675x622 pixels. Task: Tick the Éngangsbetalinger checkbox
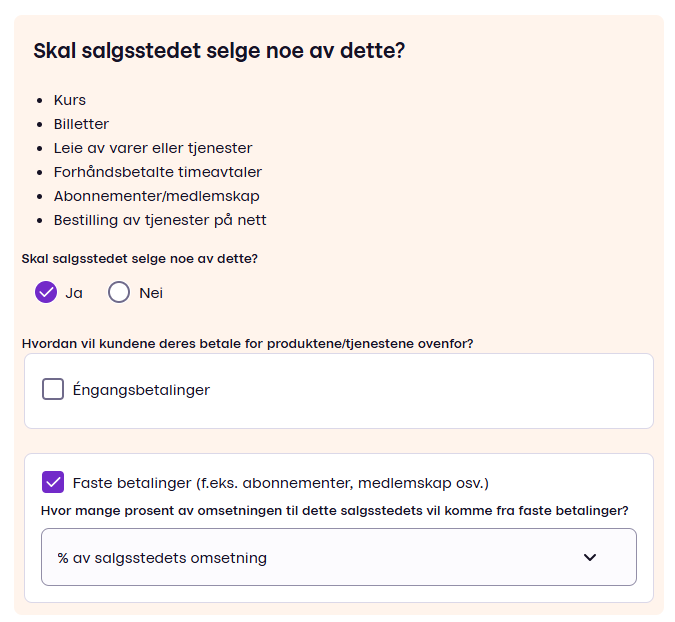(53, 389)
